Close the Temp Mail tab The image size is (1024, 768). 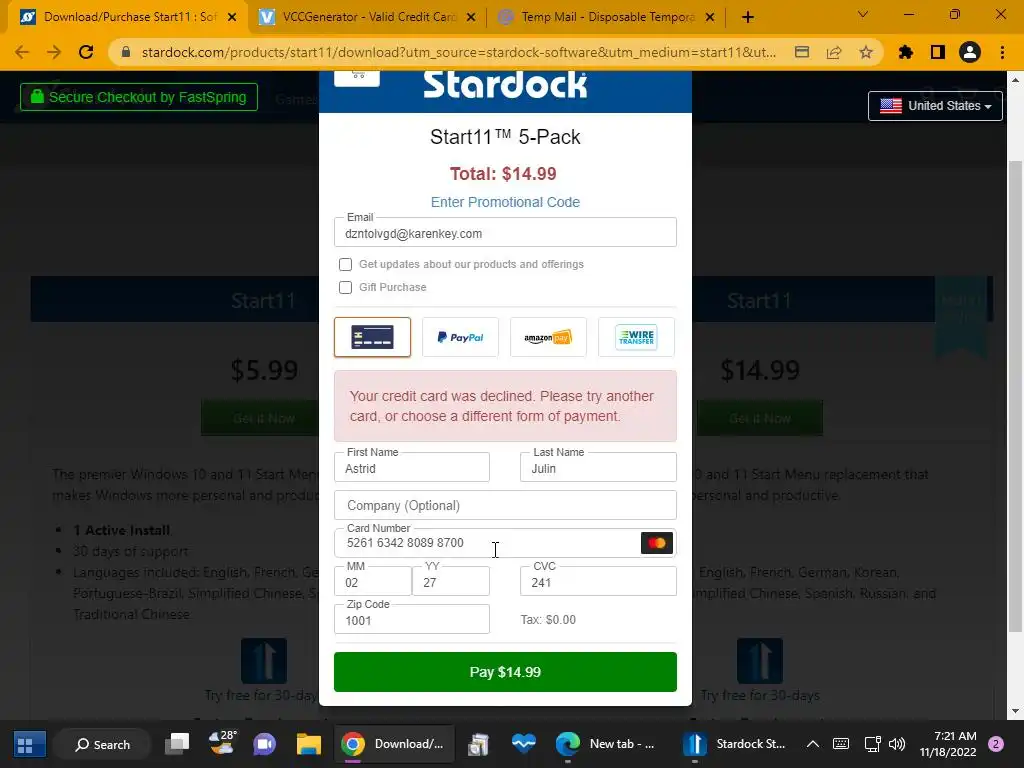pyautogui.click(x=710, y=18)
